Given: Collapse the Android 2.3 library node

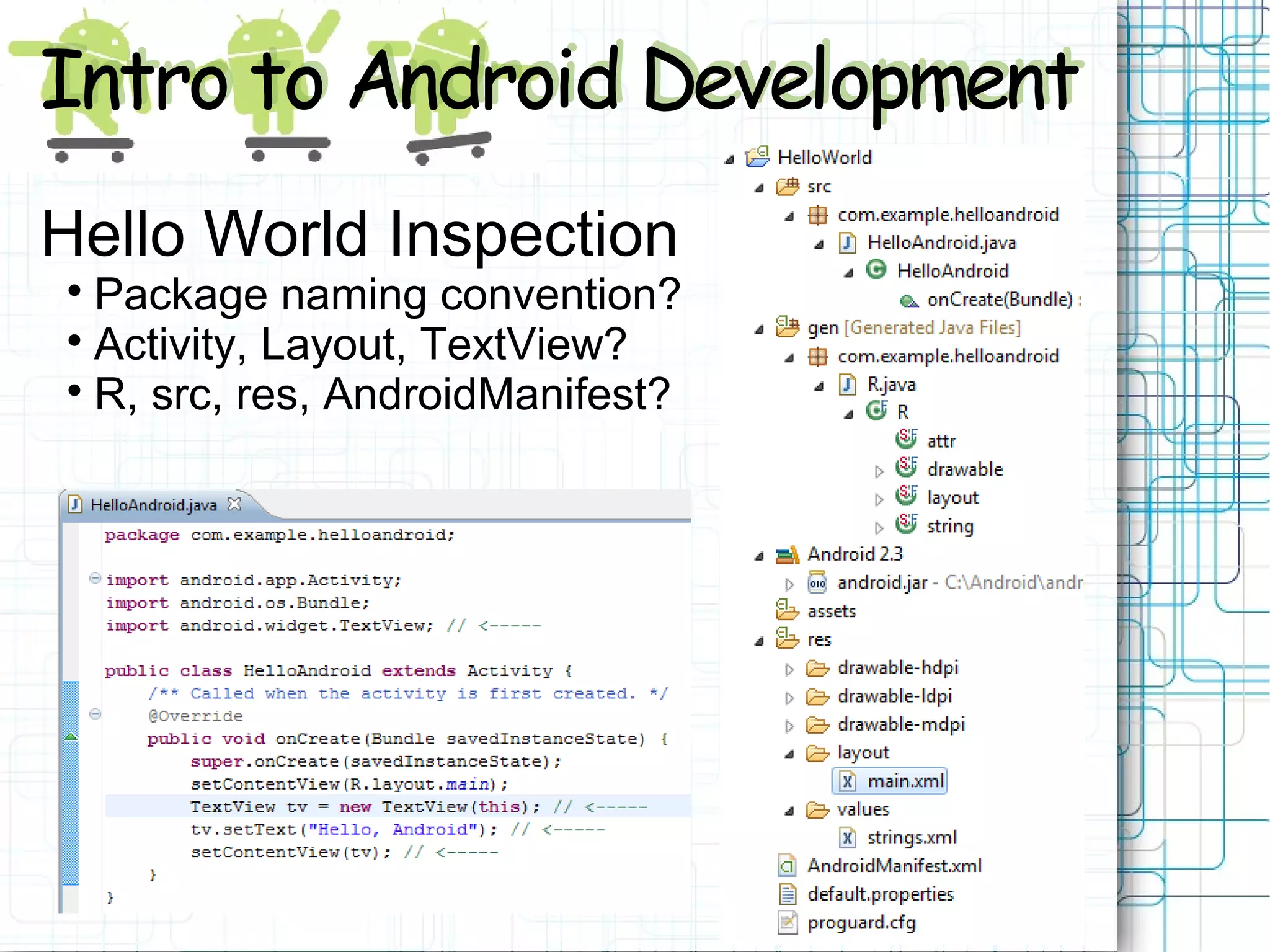Looking at the screenshot, I should (759, 557).
